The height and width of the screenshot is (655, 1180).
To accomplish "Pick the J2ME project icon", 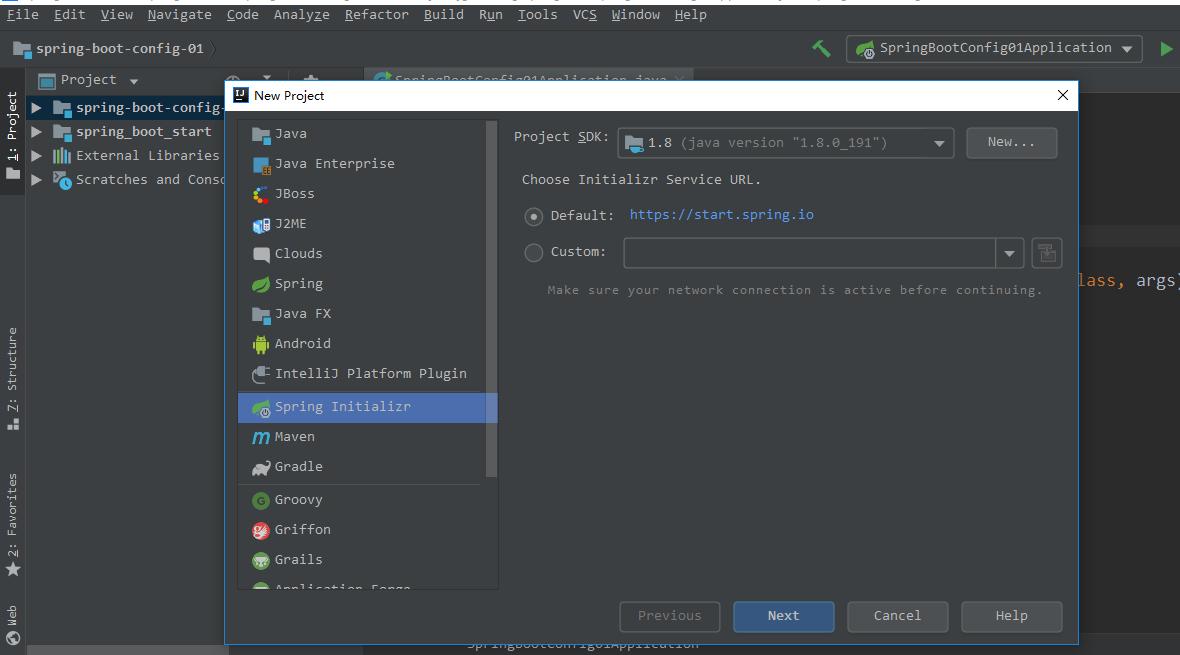I will 260,225.
